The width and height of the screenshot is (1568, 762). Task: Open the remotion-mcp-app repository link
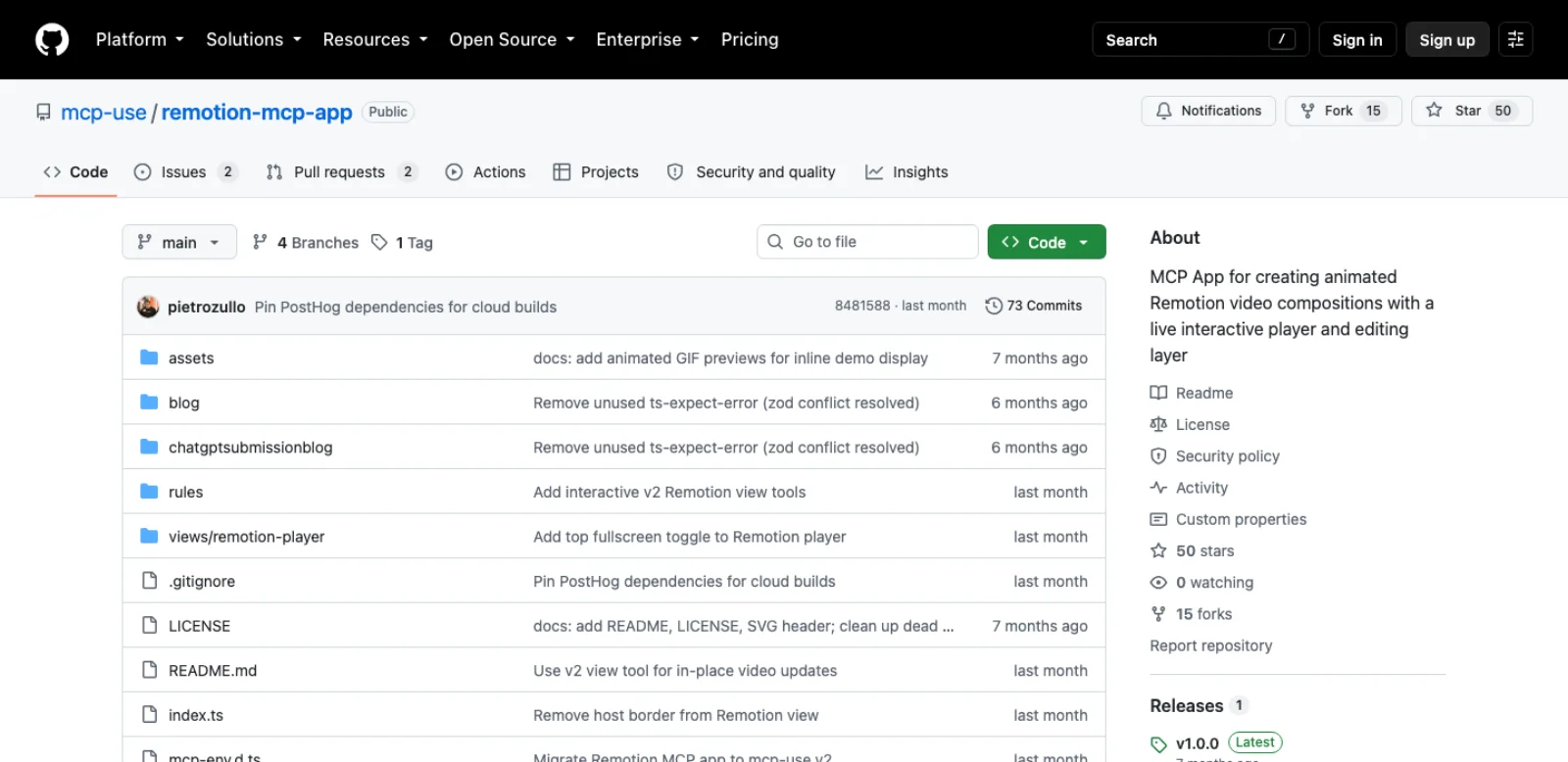[x=257, y=112]
